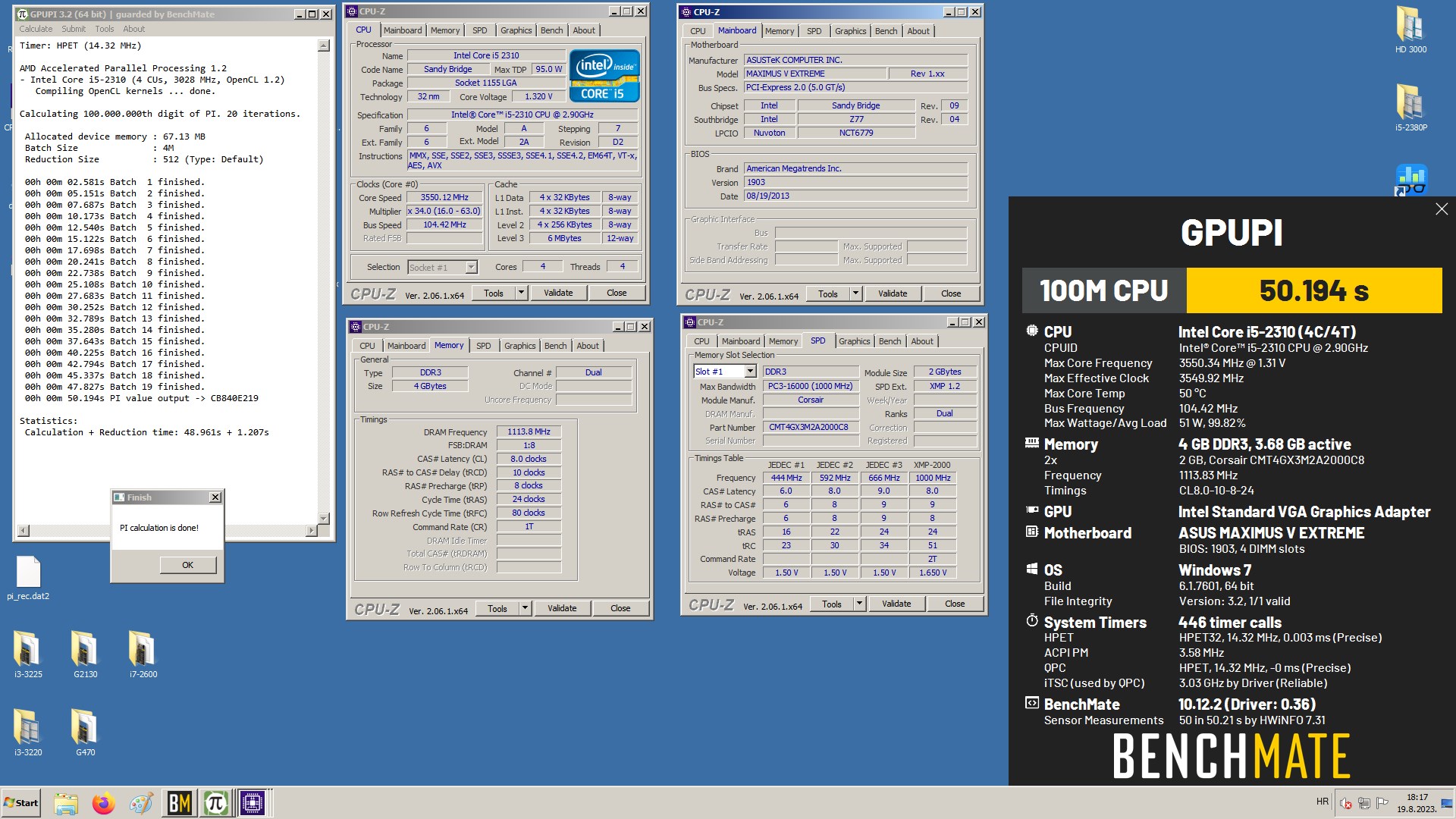Screen dimensions: 1456x819
Task: Open GPUPI window title bar icon menu
Action: [22, 14]
